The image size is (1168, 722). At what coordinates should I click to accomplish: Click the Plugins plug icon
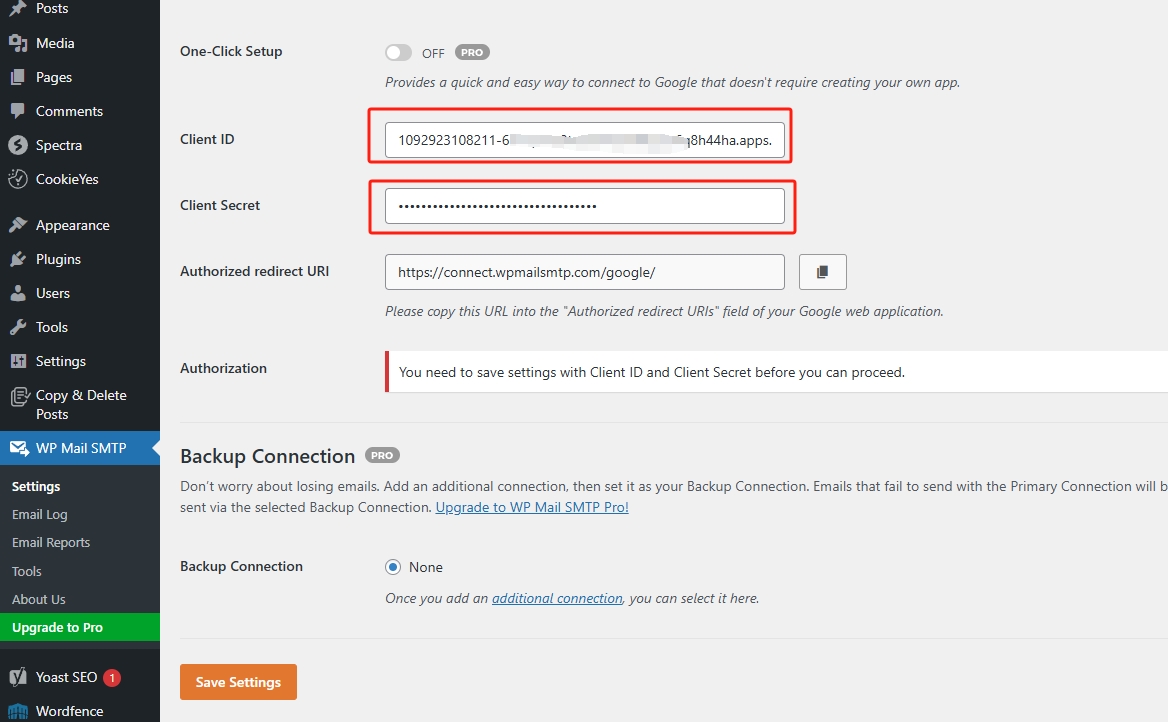point(18,259)
